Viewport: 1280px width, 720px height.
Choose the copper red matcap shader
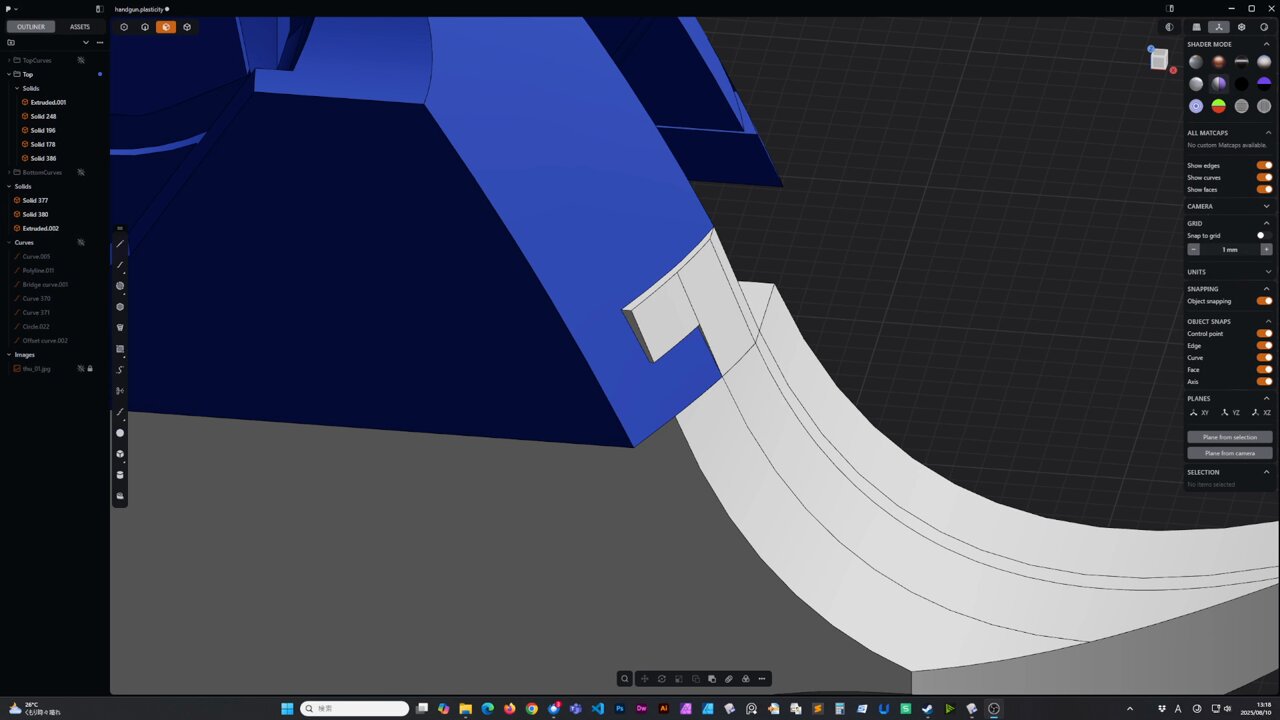coord(1219,62)
